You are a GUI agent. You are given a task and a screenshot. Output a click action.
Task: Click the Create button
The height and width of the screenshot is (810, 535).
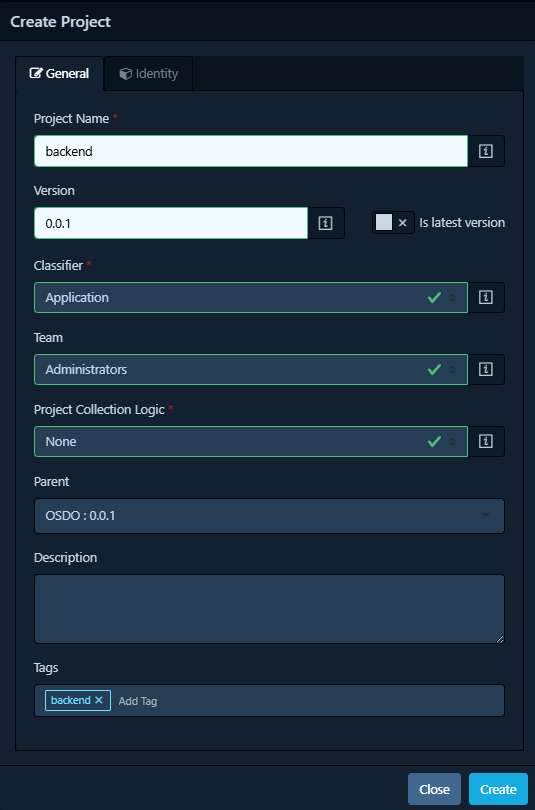click(x=498, y=789)
